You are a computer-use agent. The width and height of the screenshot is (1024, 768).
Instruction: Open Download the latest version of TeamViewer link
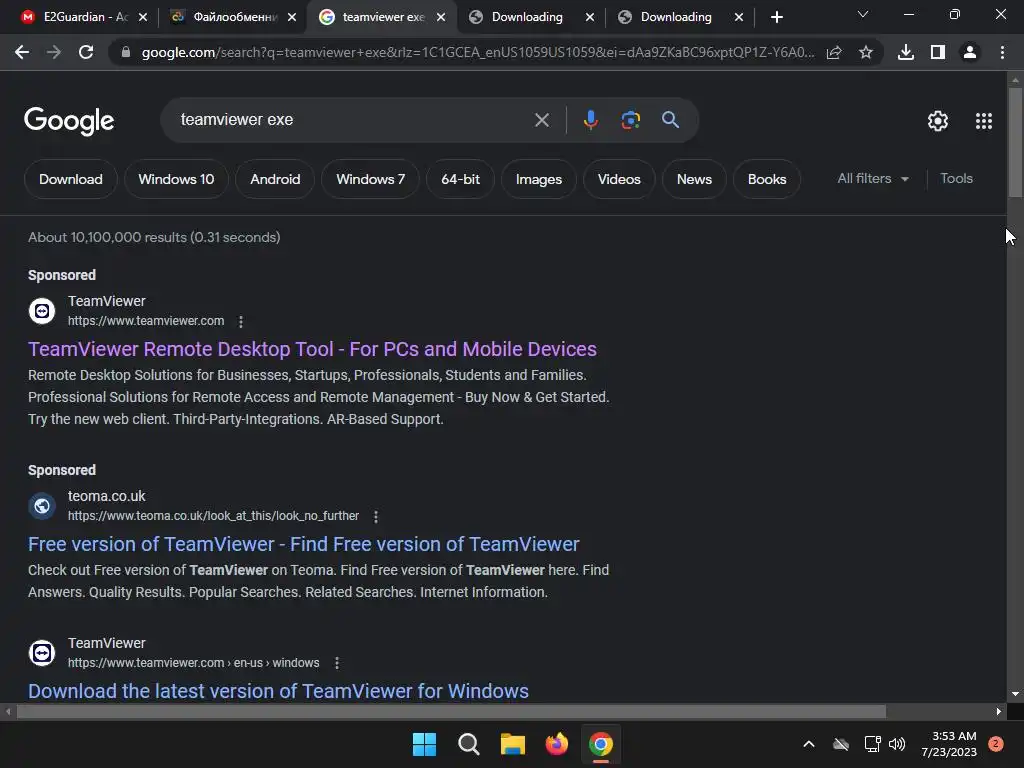point(278,691)
